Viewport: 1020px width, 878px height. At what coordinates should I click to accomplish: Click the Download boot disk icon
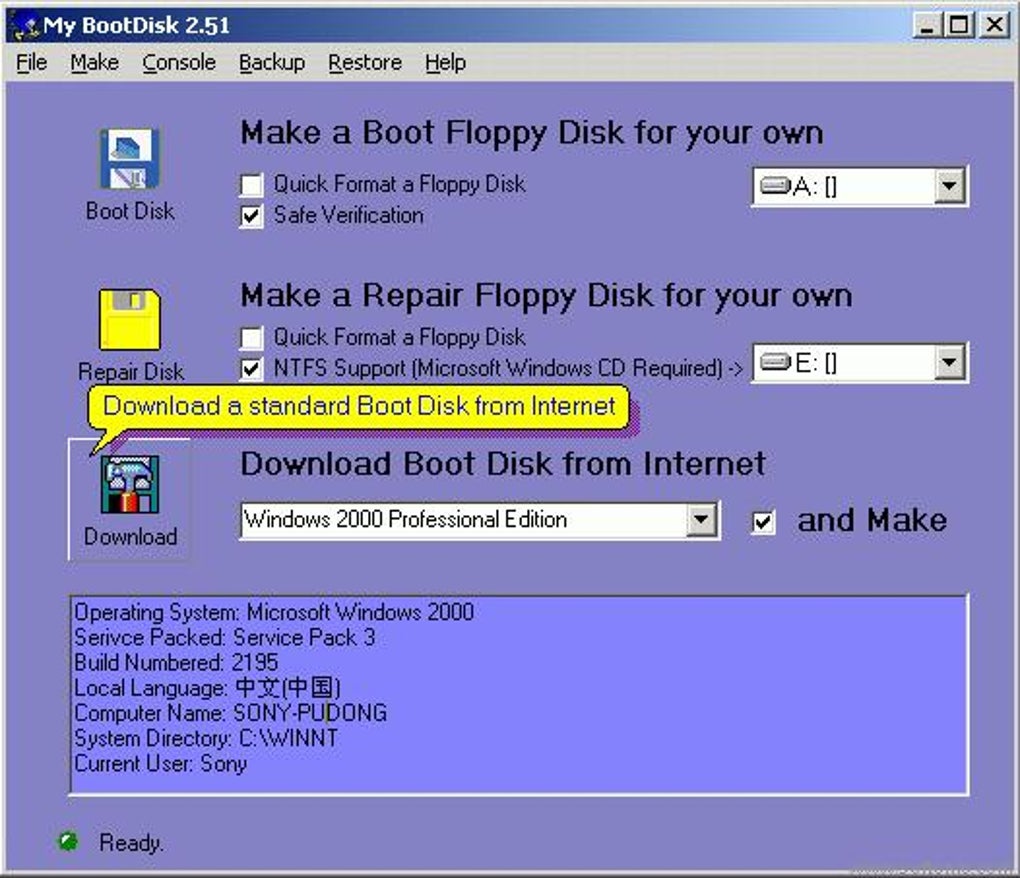click(x=130, y=484)
